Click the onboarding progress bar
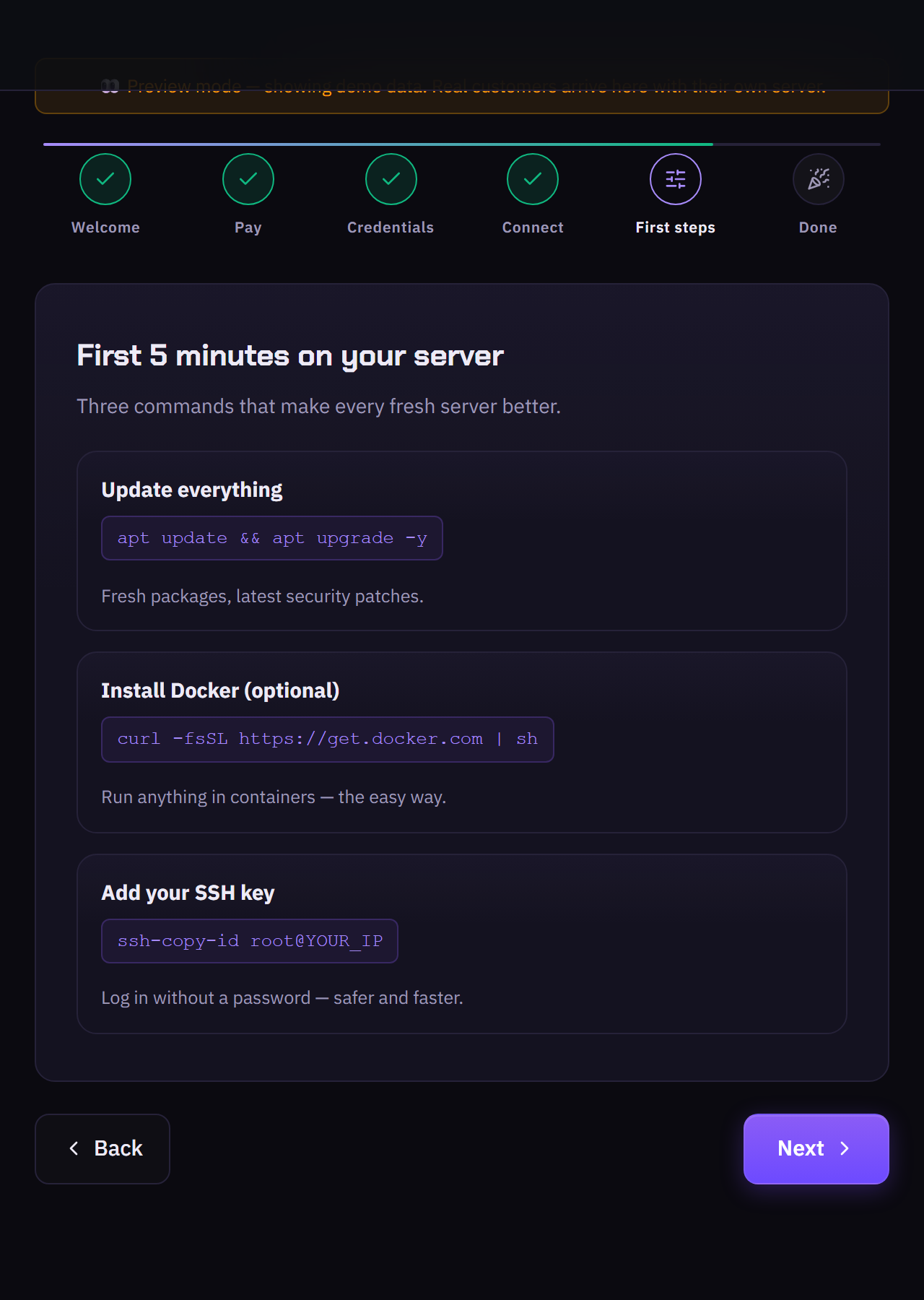Screen dimensions: 924x1300 point(462,144)
